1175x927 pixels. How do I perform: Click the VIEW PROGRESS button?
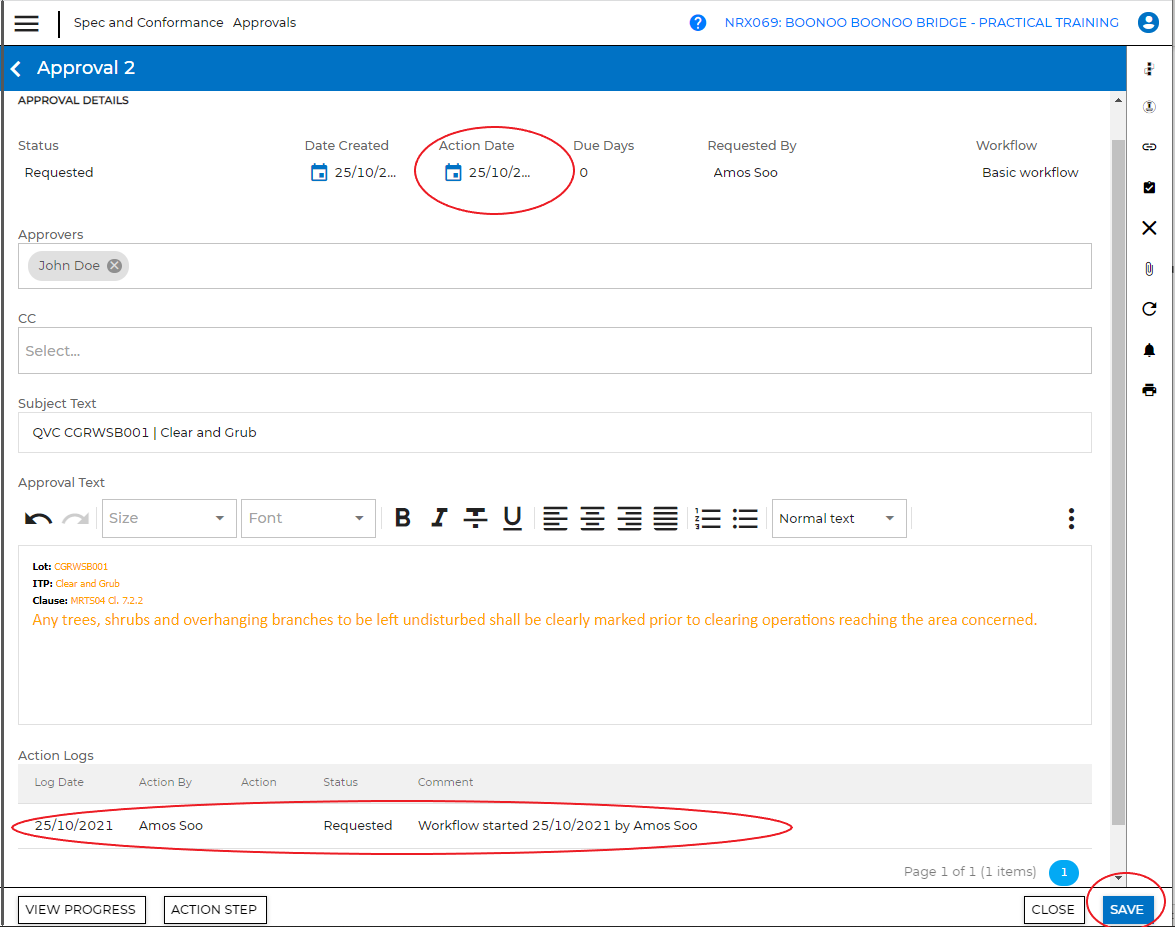click(x=81, y=909)
